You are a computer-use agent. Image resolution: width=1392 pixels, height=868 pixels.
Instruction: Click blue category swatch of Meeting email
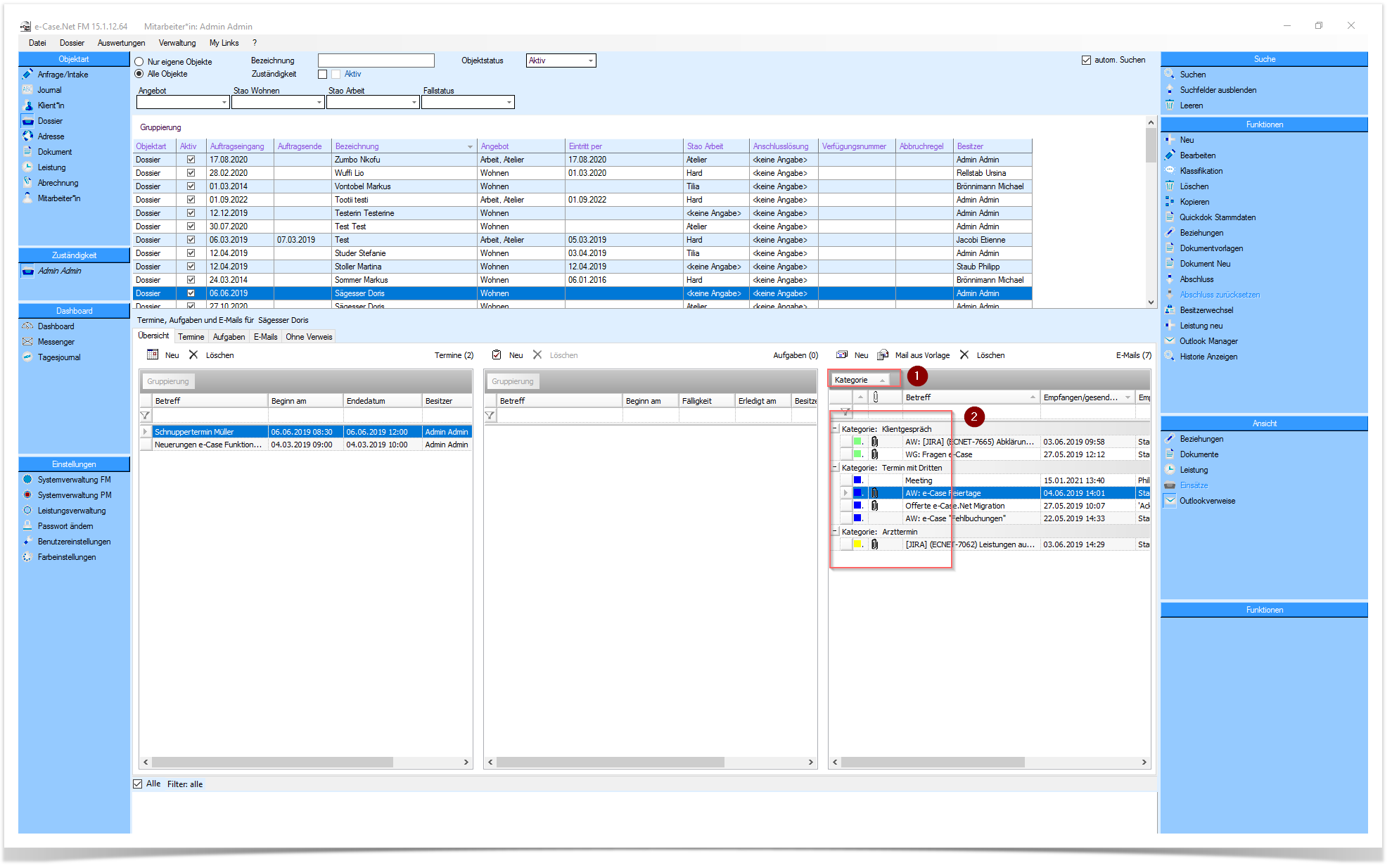coord(857,480)
